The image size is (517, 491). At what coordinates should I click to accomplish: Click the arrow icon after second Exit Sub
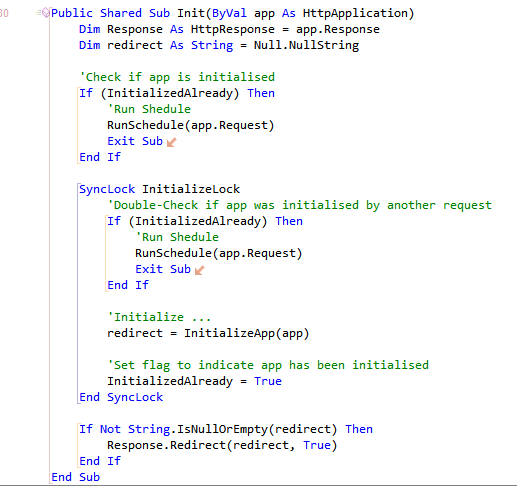point(199,270)
